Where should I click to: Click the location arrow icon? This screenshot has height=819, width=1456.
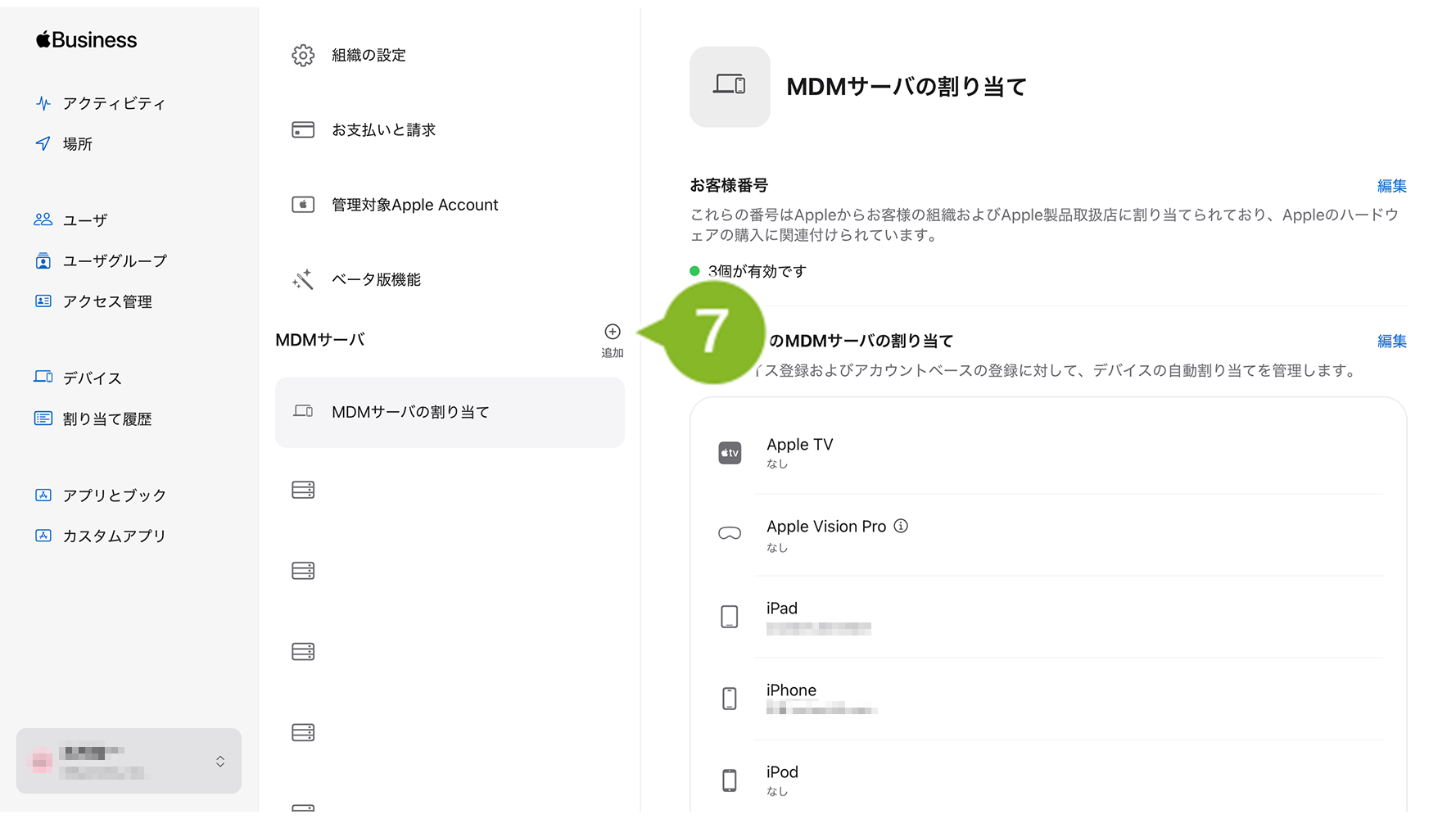point(43,143)
